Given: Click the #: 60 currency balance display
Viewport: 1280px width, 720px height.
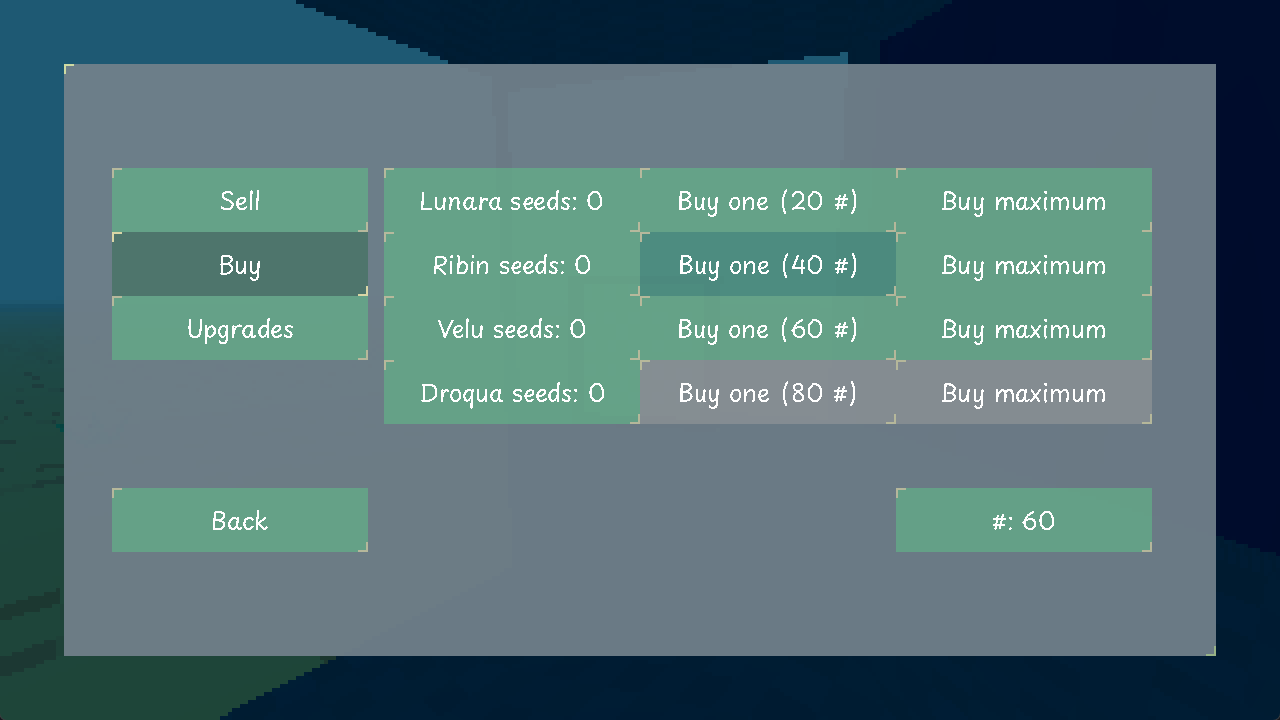Looking at the screenshot, I should click(1023, 520).
